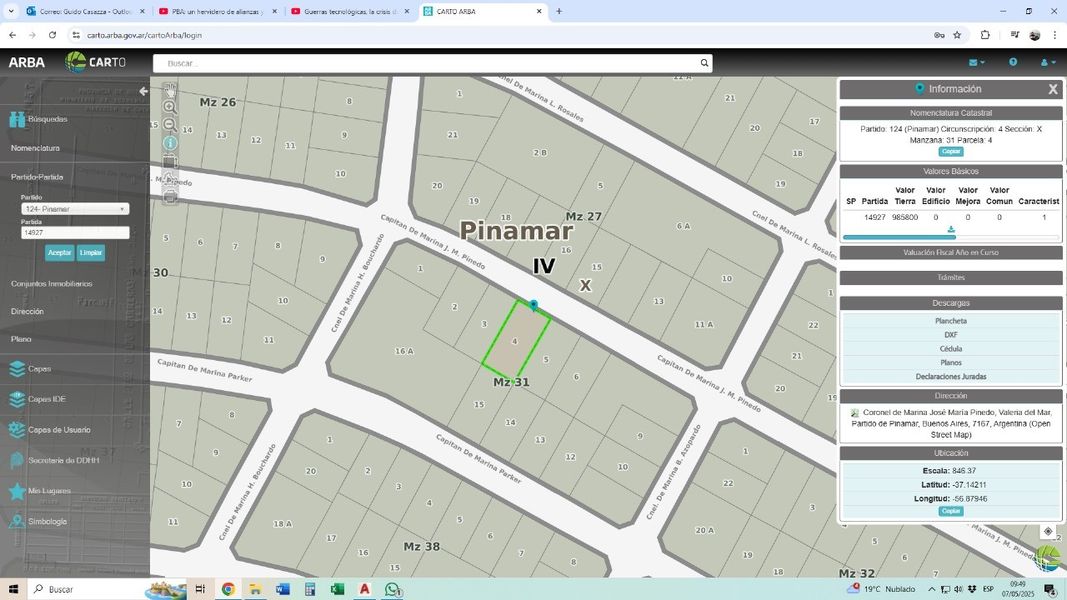Expand the browser tab search dropdown
1067x600 pixels.
point(11,12)
